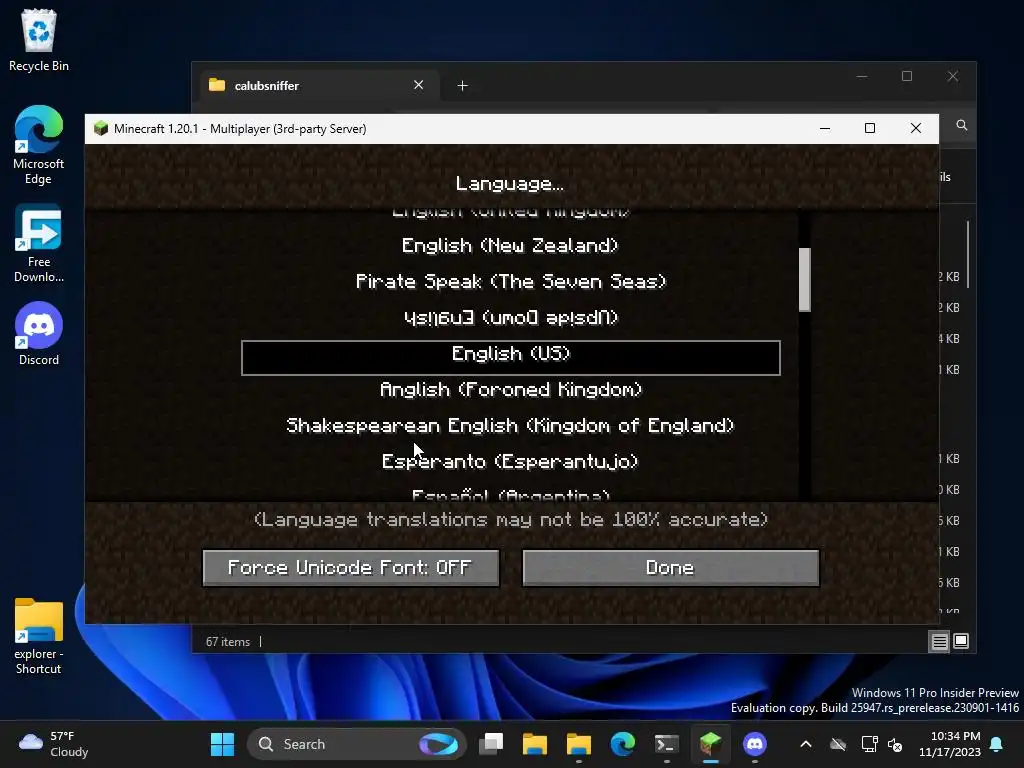Select Anglish (Foroned Kingdom) language

pos(510,390)
